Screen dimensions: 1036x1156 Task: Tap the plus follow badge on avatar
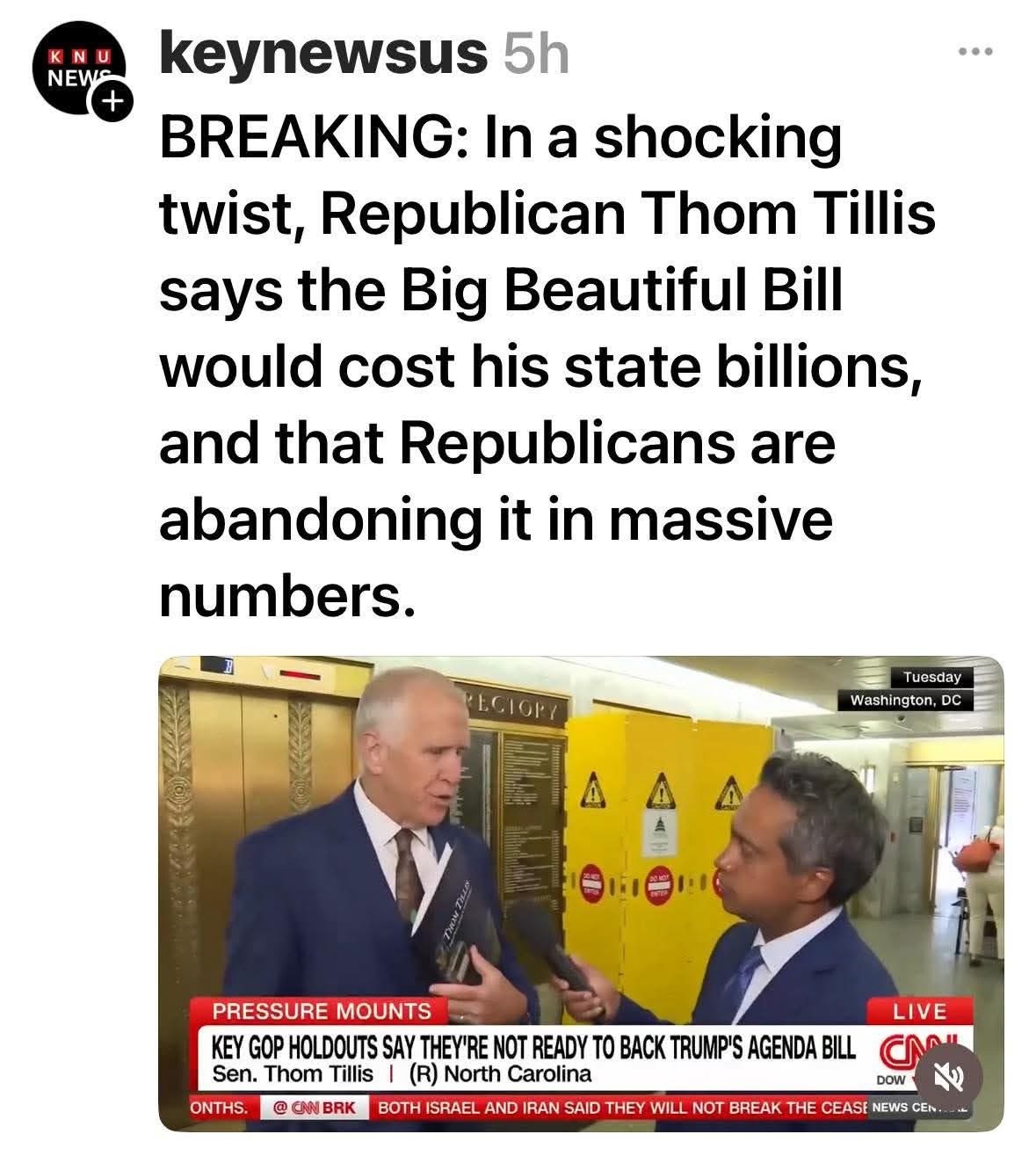point(112,104)
